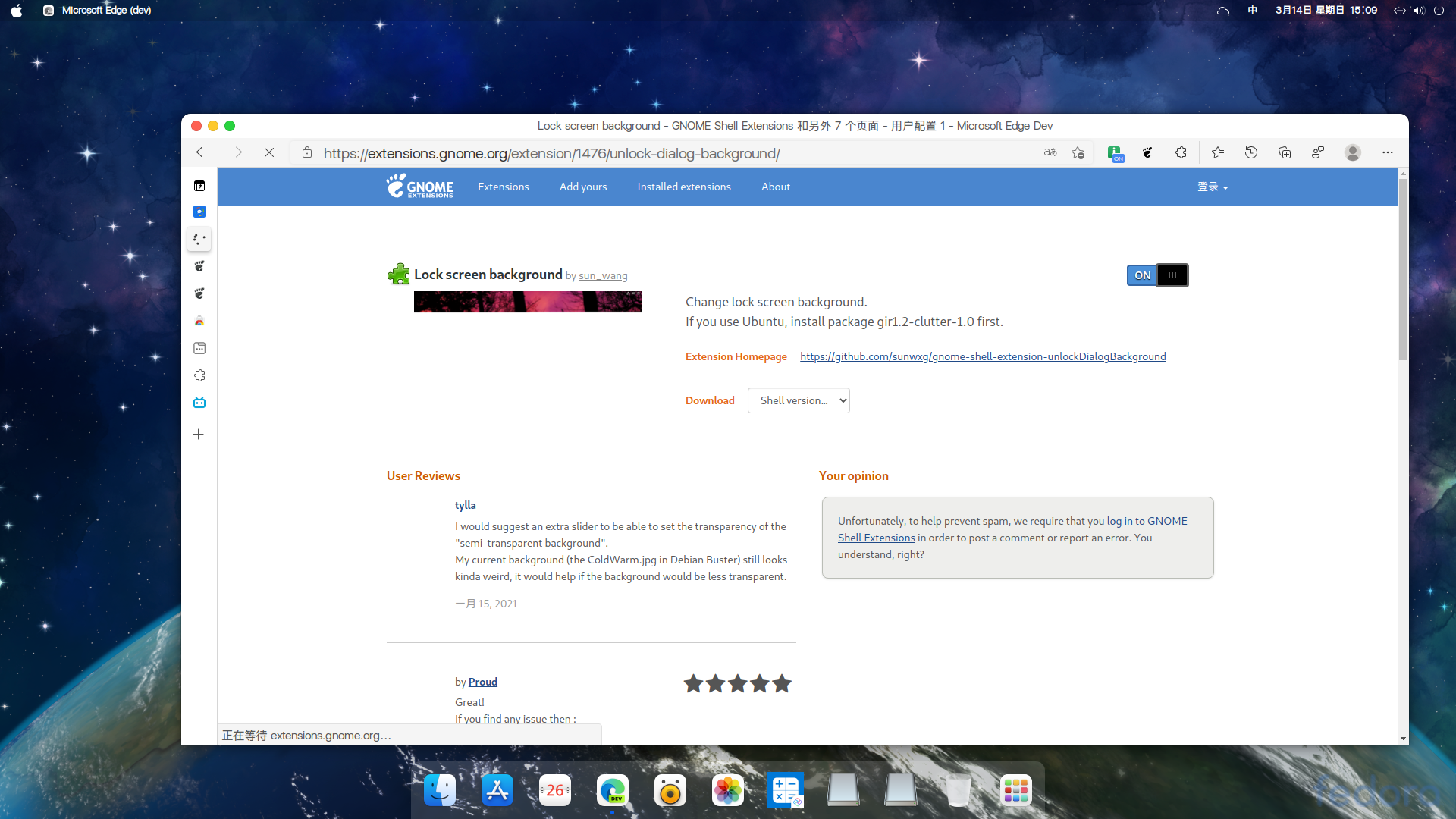1456x819 pixels.
Task: Open the Favorites list icon
Action: pos(1218,152)
